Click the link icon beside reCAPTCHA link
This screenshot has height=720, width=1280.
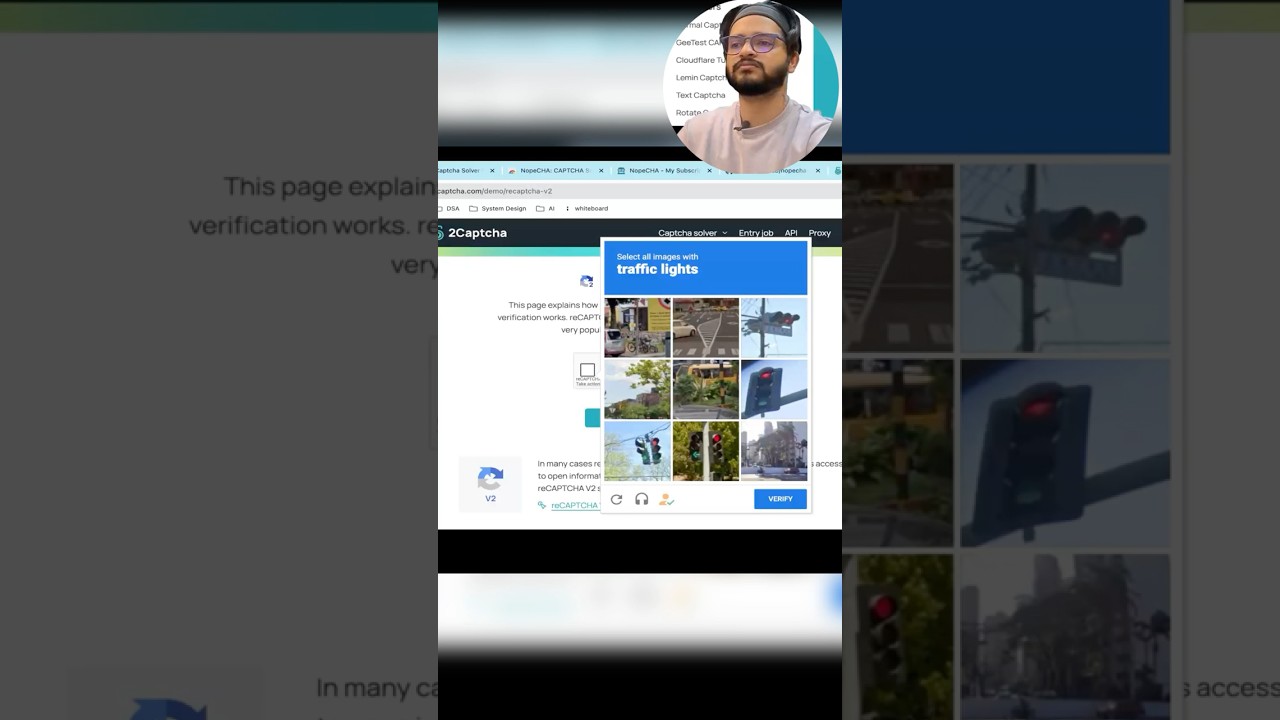click(x=542, y=505)
